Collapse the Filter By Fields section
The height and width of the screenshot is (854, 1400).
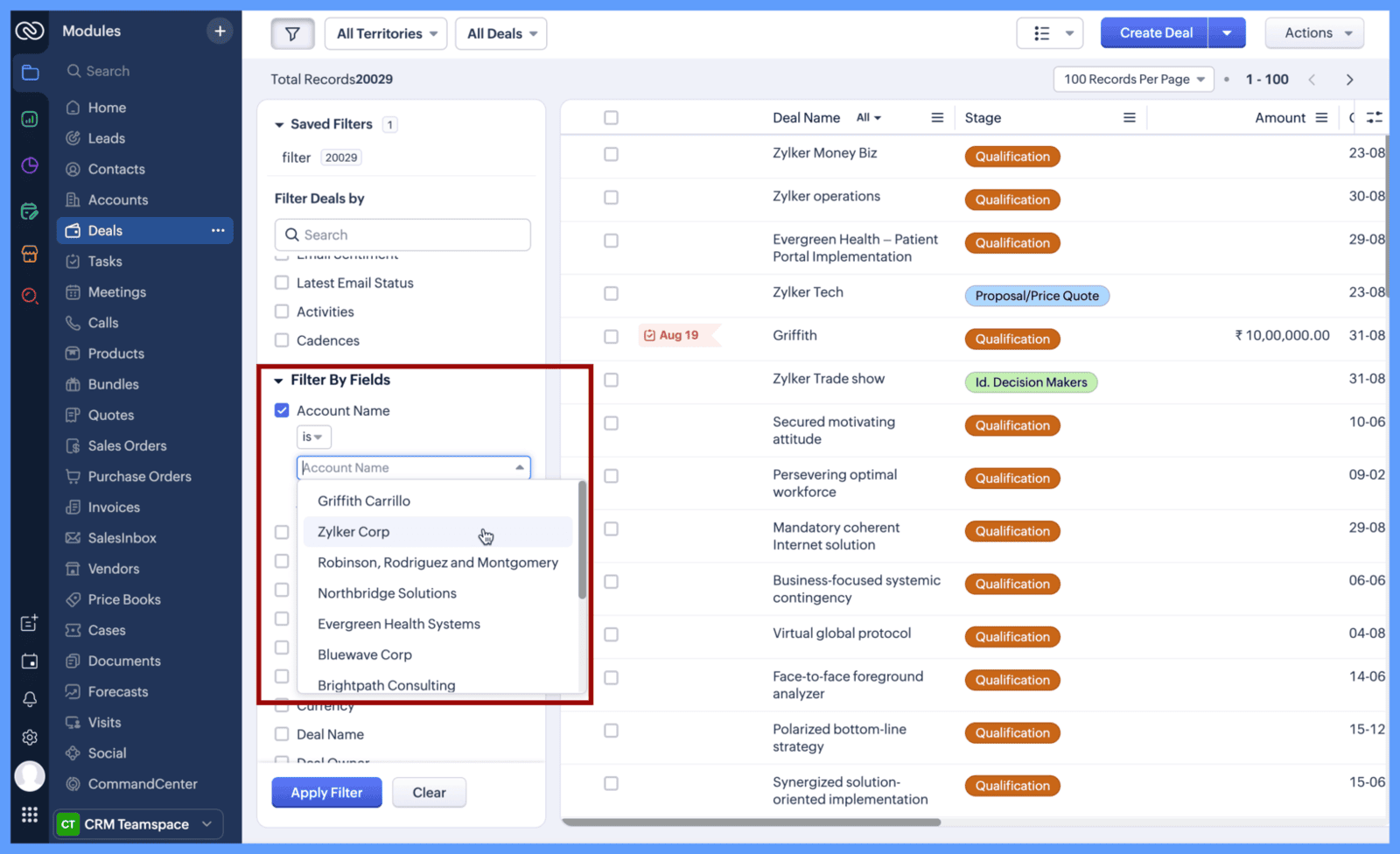[x=279, y=381]
